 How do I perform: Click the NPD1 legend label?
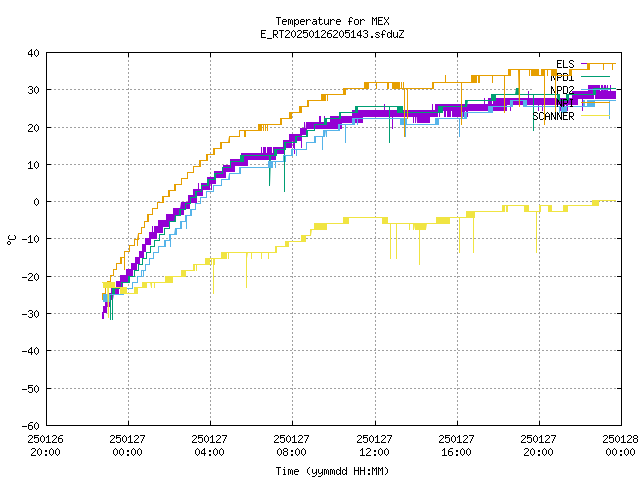(562, 77)
